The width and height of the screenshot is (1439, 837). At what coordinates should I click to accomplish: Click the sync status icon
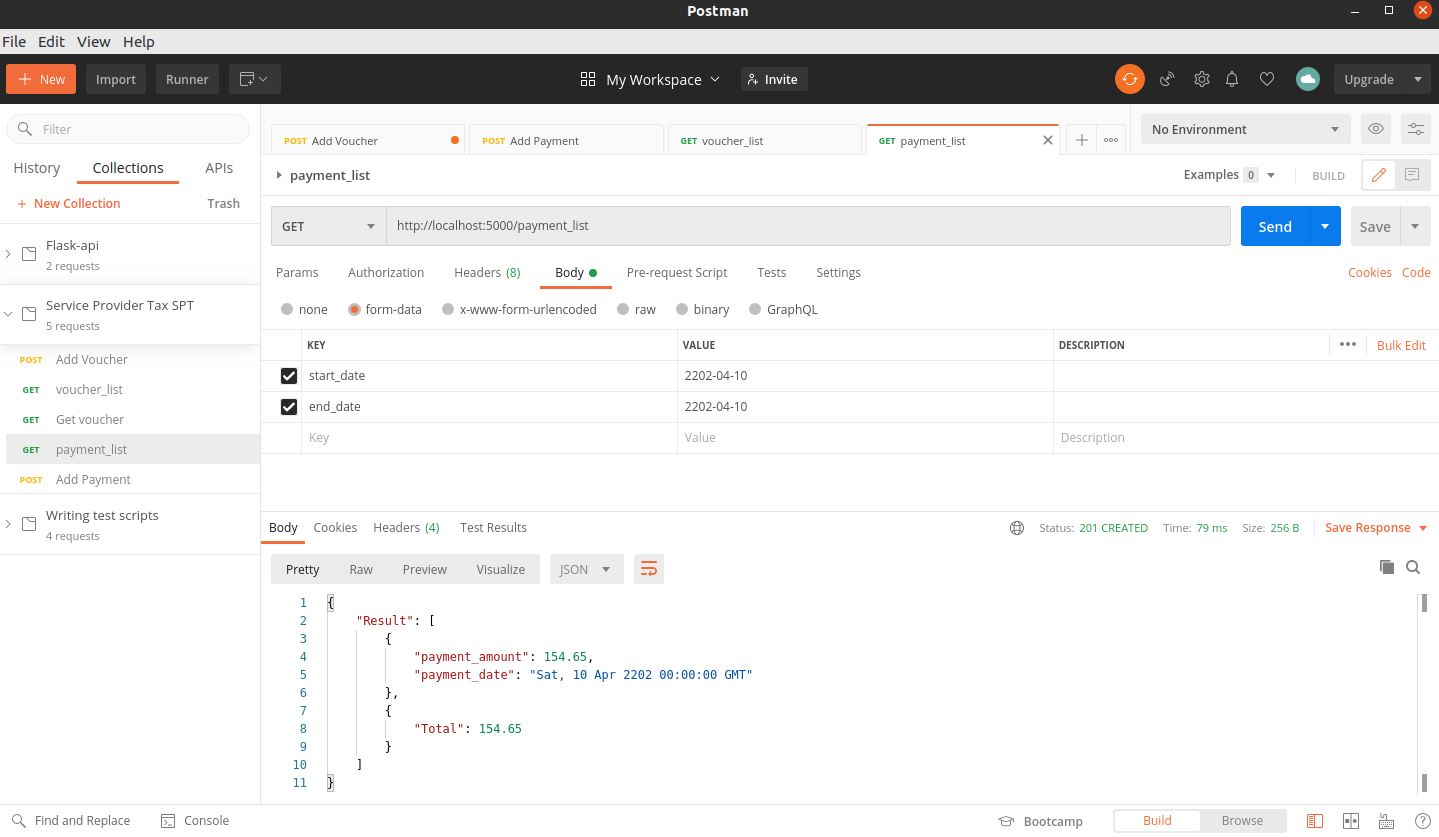tap(1130, 79)
